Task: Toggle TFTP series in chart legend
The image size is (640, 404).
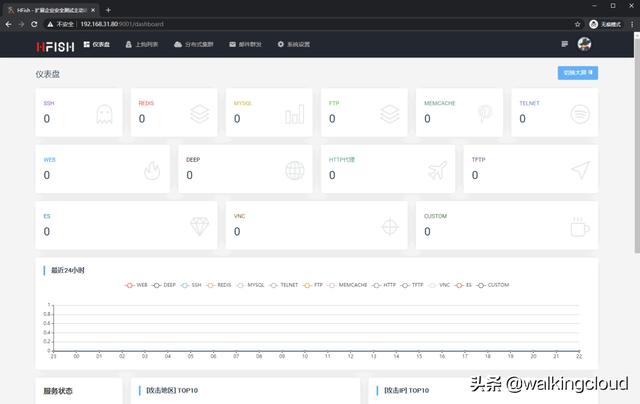Action: click(x=412, y=285)
